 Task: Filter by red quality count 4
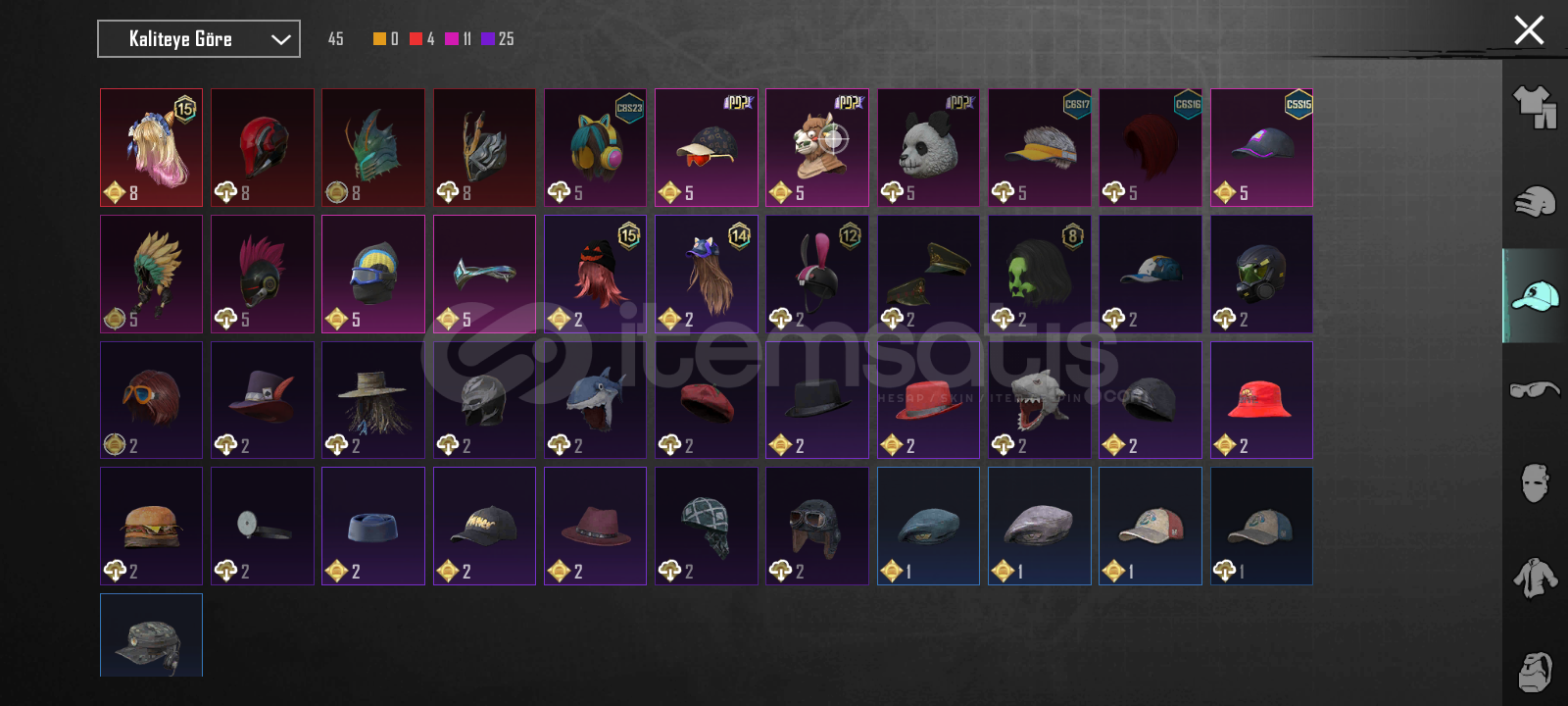422,39
